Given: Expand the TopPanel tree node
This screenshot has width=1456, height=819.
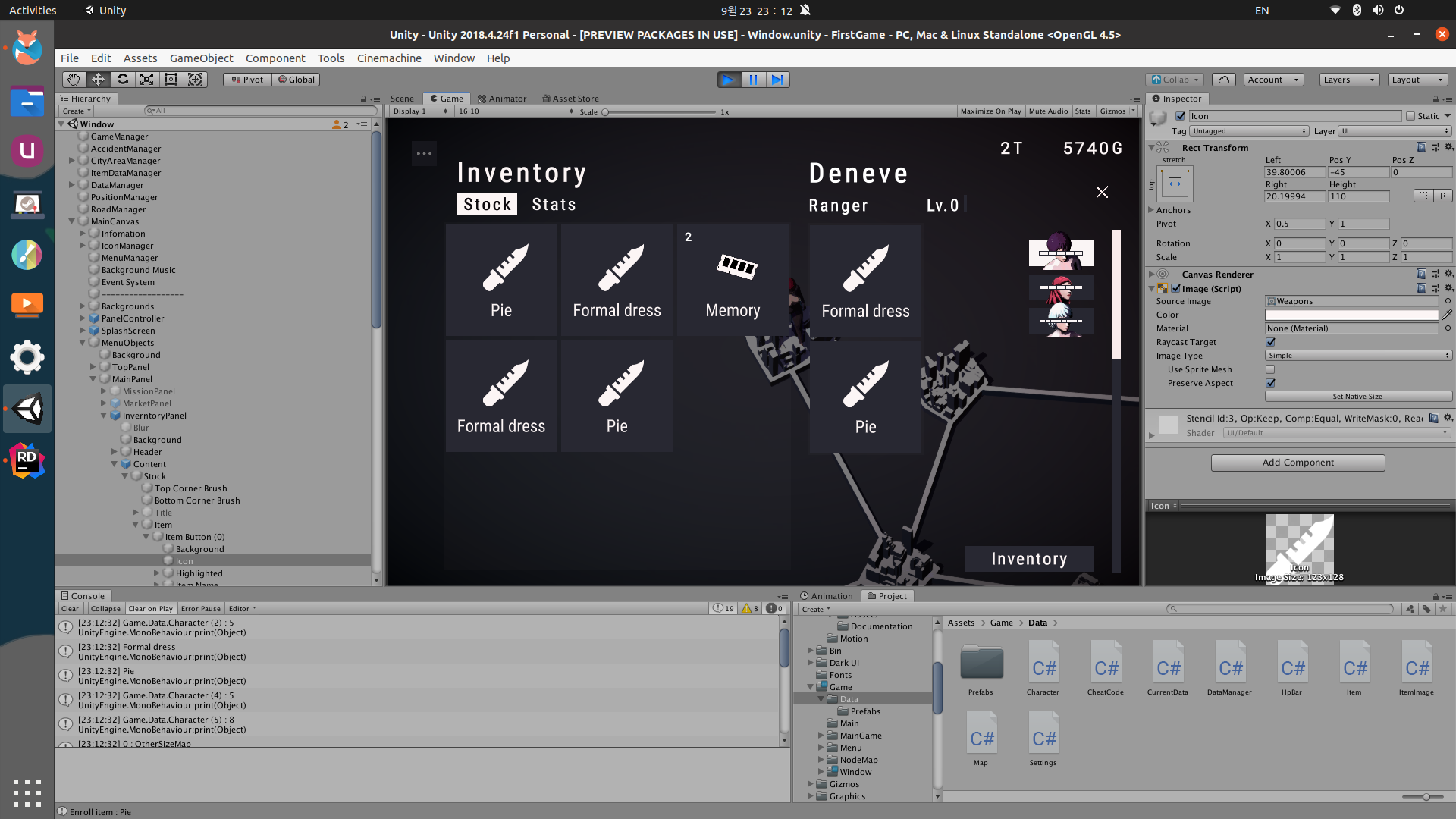Looking at the screenshot, I should point(93,367).
